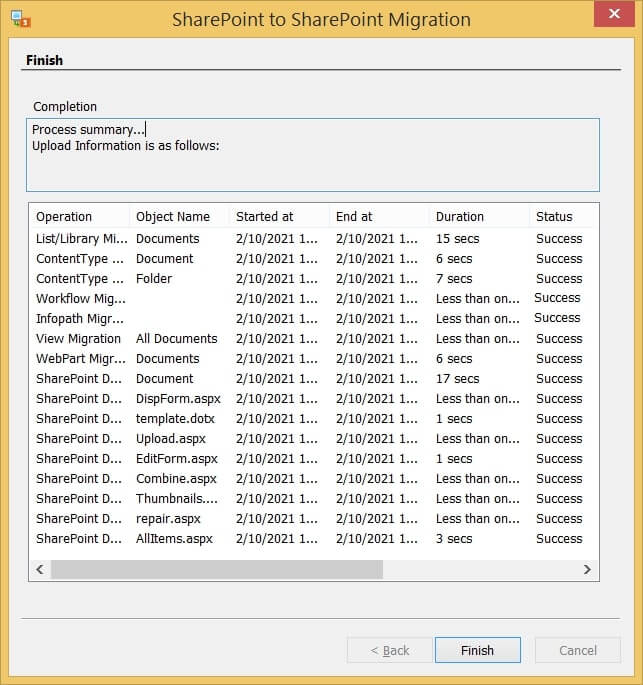The height and width of the screenshot is (685, 643).
Task: Click the template.dotx object name
Action: [x=175, y=419]
